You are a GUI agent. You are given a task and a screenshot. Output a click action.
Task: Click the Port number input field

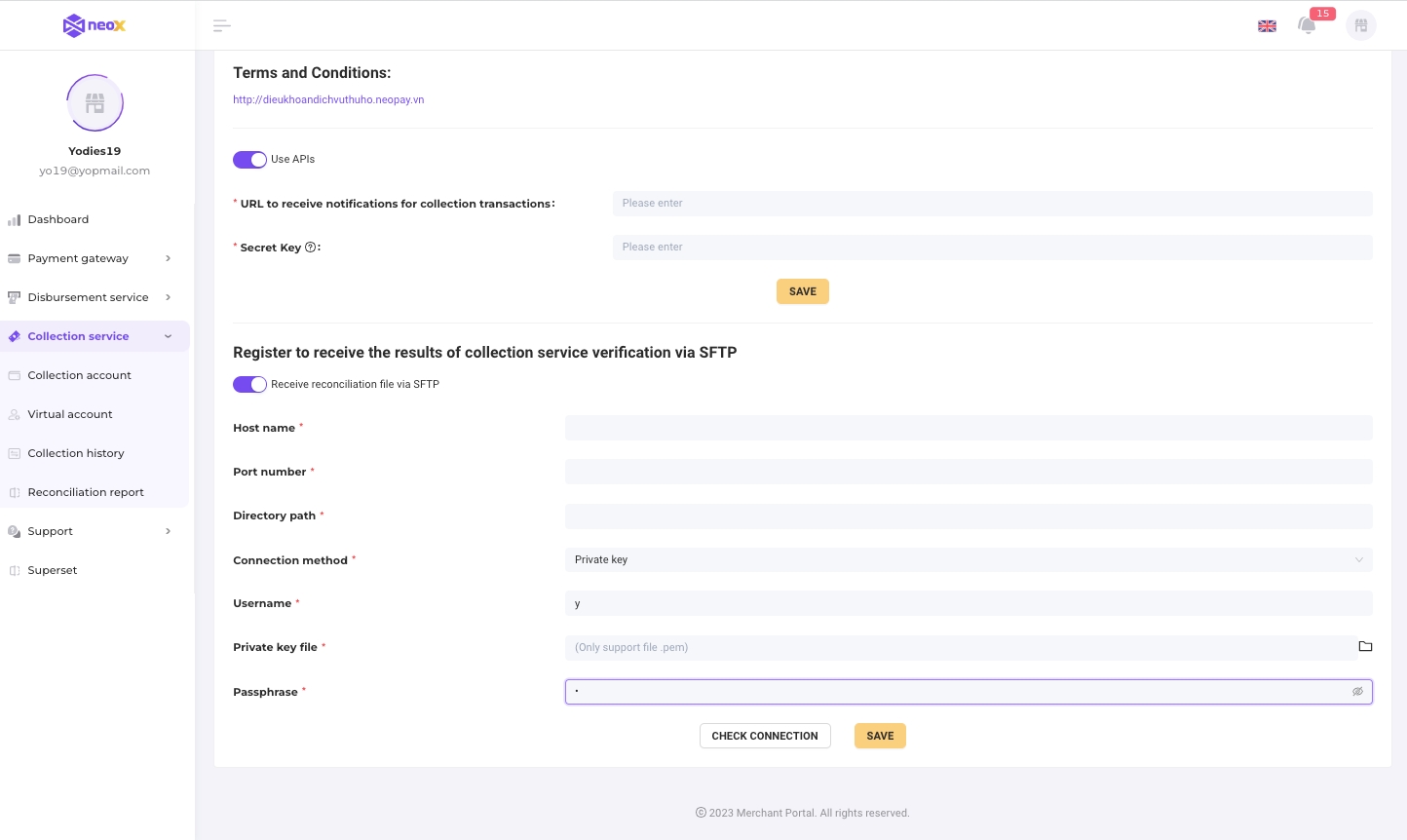[968, 472]
